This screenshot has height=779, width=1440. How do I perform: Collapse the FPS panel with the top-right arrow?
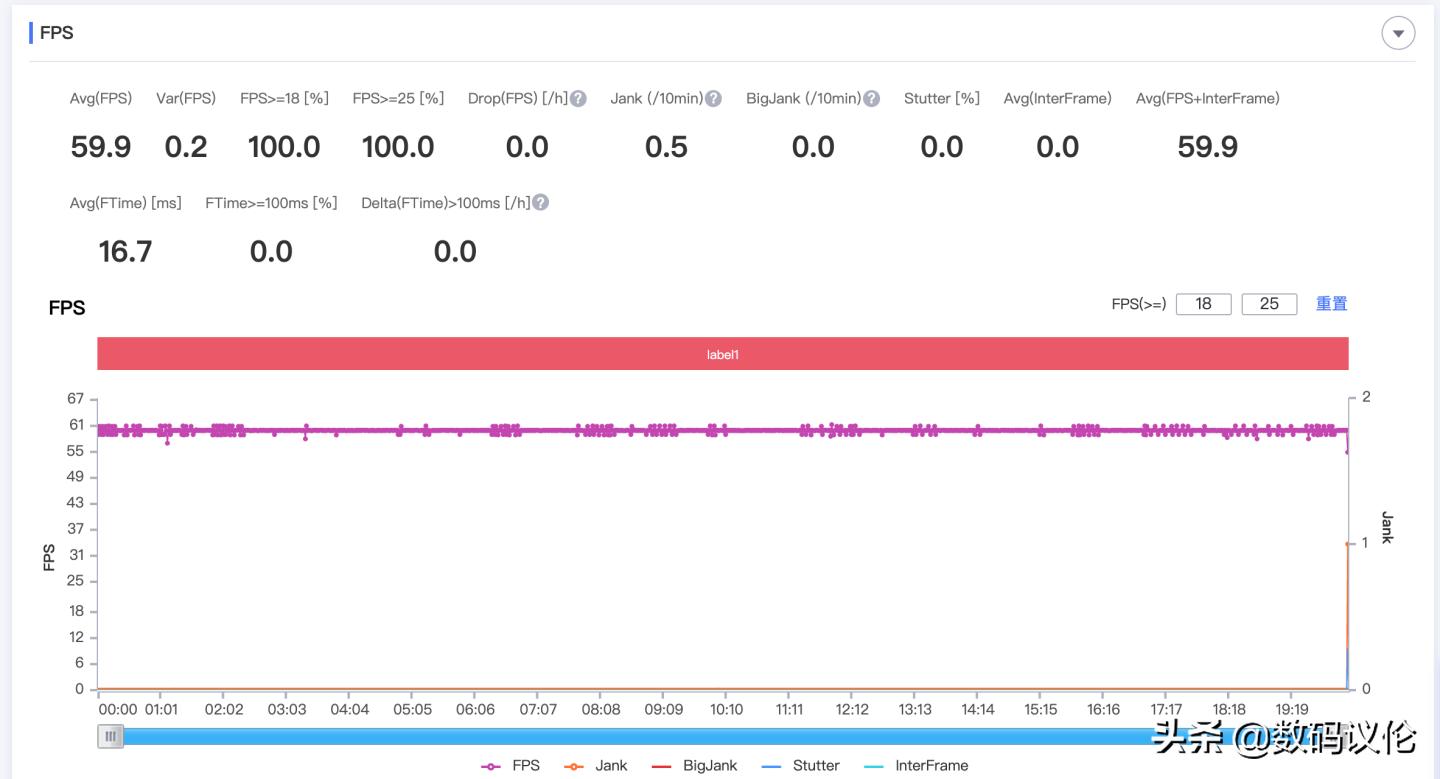point(1397,33)
